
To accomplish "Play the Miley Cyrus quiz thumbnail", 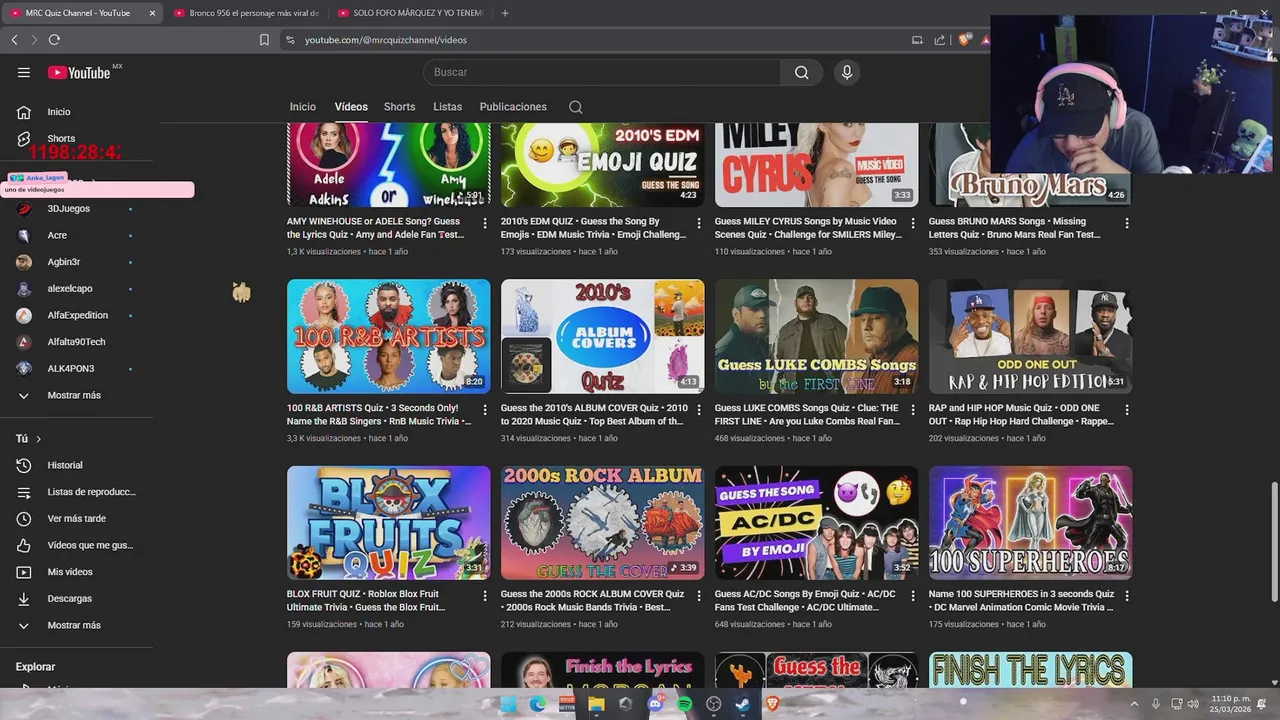I will click(x=817, y=165).
